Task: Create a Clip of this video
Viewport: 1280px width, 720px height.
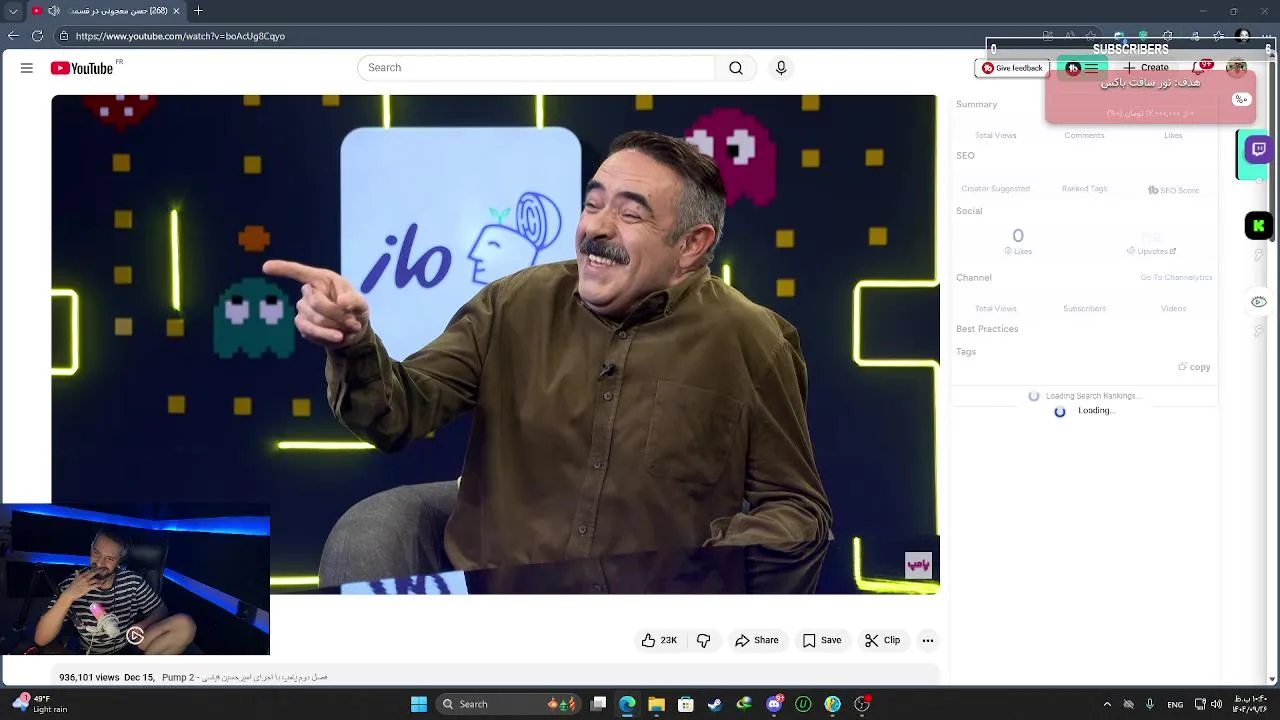Action: click(882, 640)
